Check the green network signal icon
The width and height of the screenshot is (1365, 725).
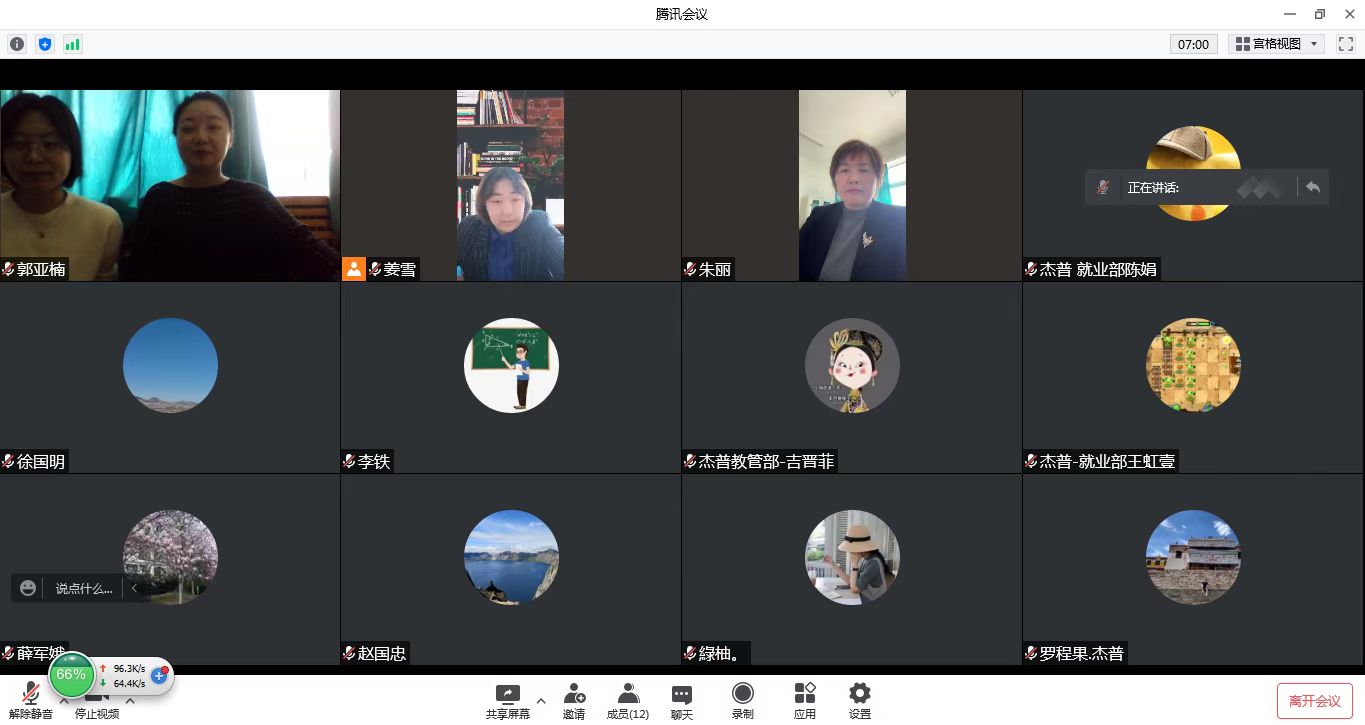[72, 44]
